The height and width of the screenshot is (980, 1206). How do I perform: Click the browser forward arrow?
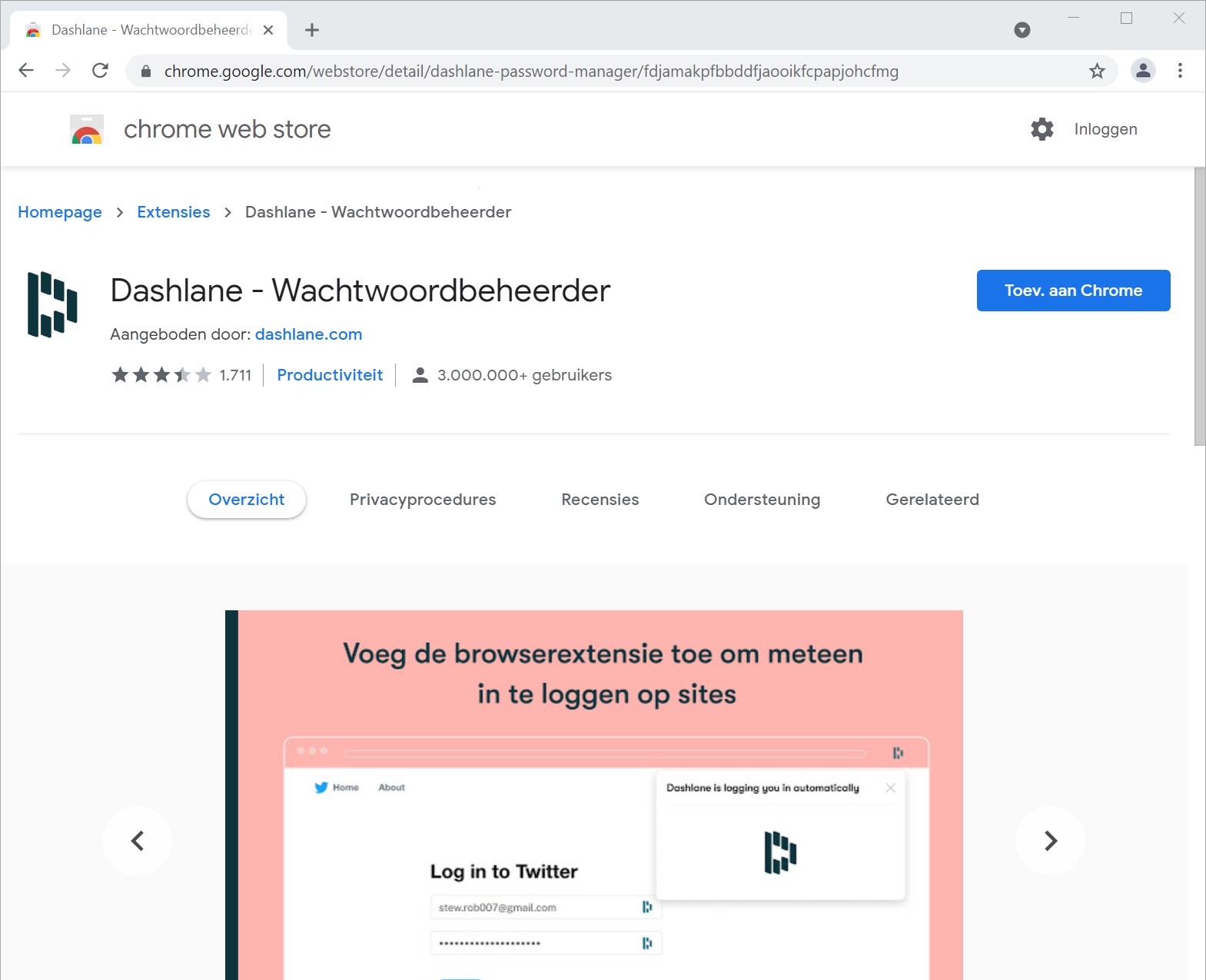63,71
